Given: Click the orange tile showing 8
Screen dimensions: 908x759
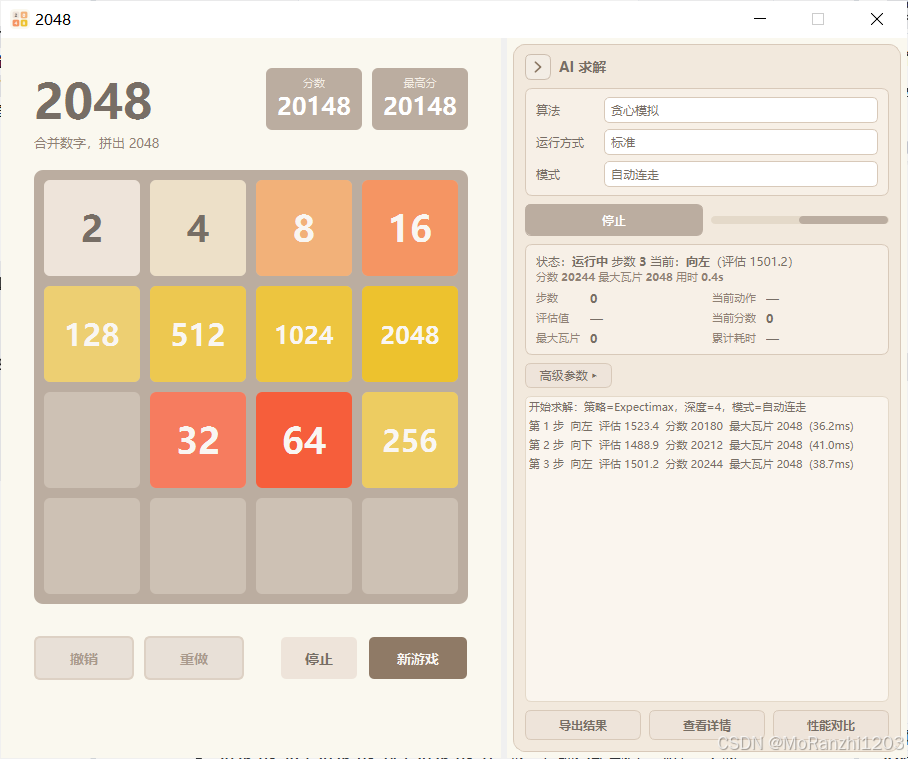Looking at the screenshot, I should [x=304, y=228].
